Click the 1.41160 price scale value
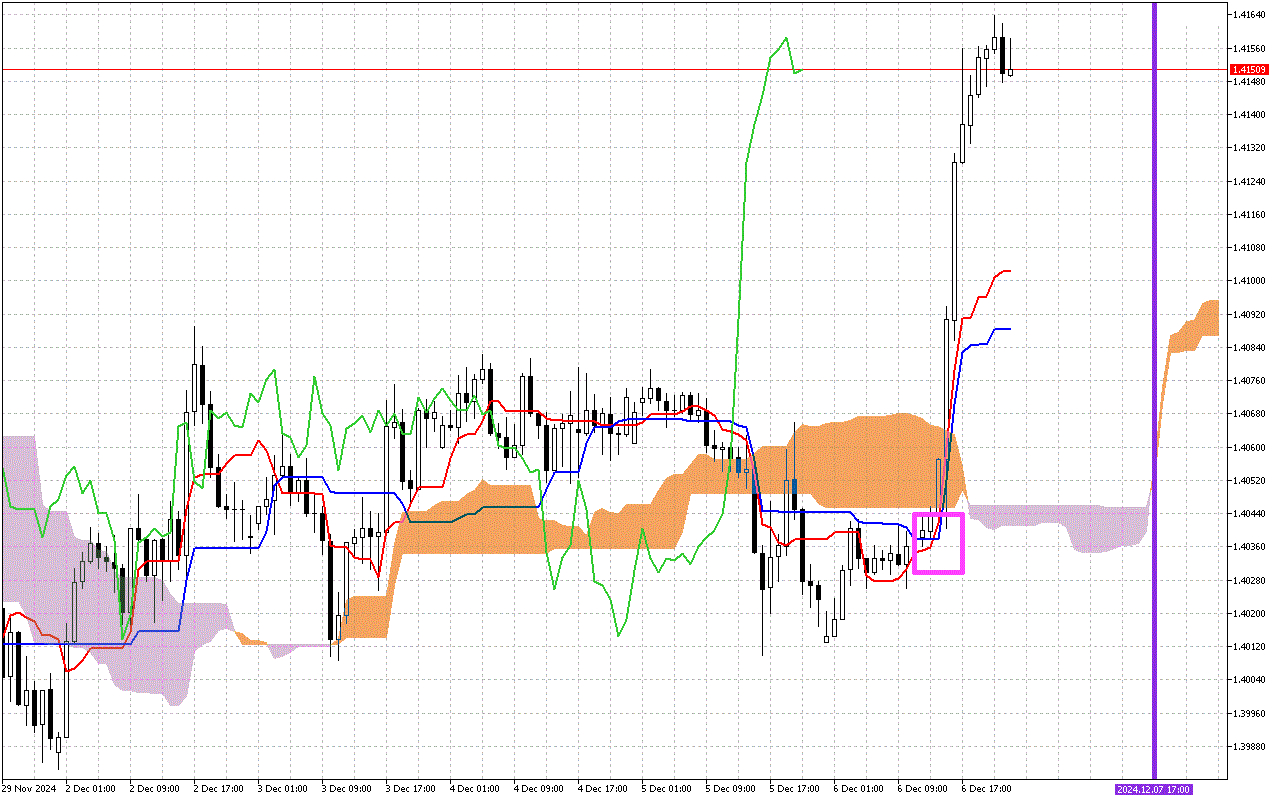Image resolution: width=1280 pixels, height=800 pixels. coord(1249,214)
